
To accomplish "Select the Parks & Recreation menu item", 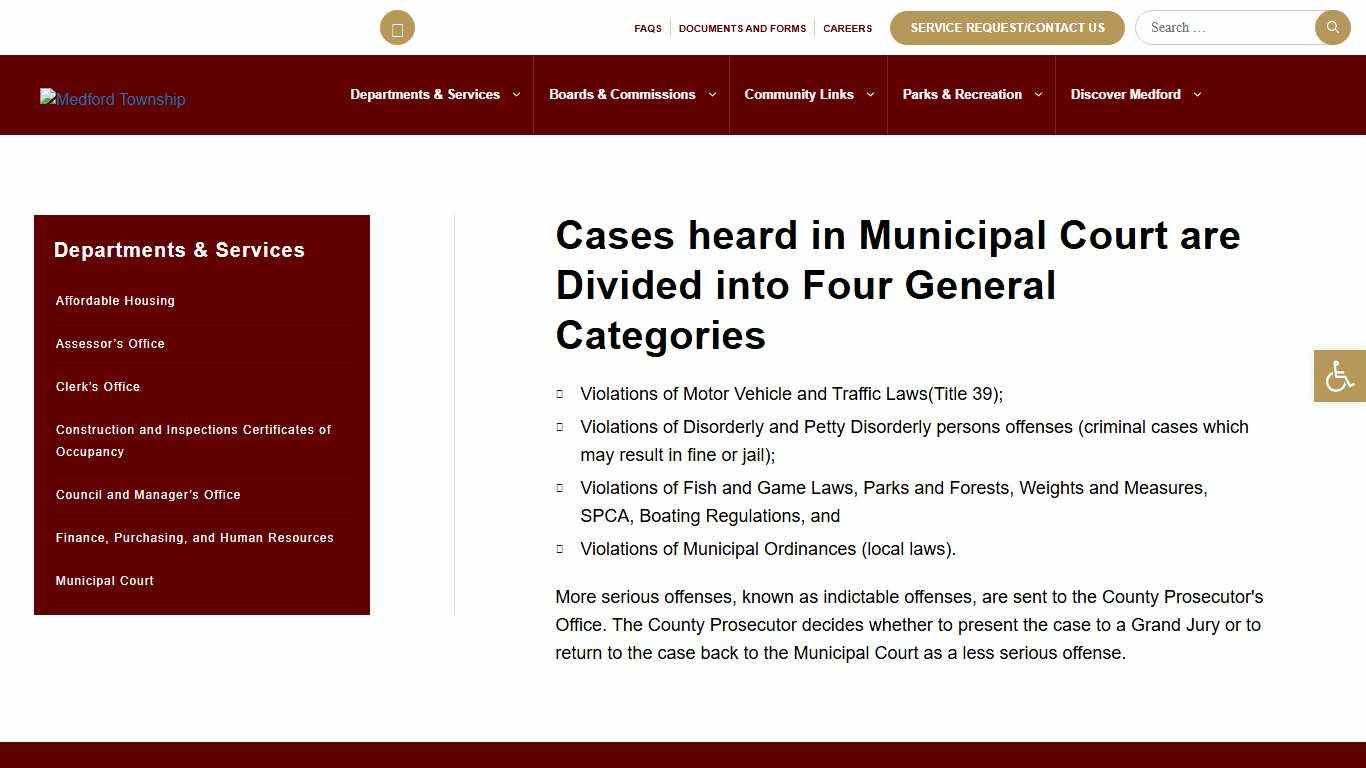I will coord(964,94).
